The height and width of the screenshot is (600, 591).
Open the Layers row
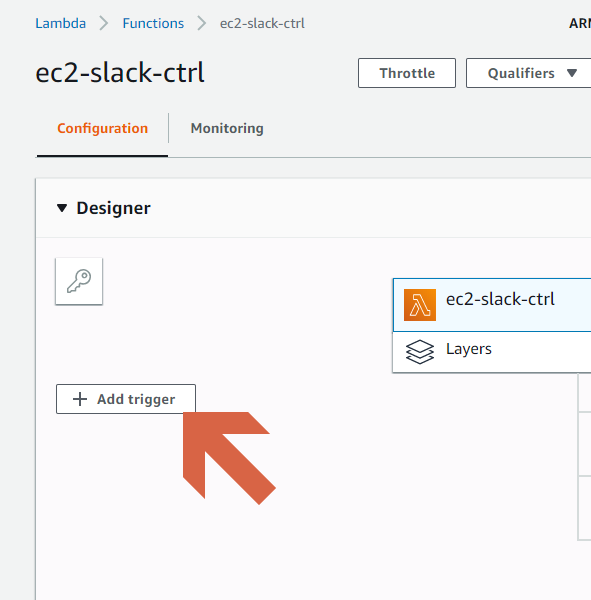(x=492, y=352)
